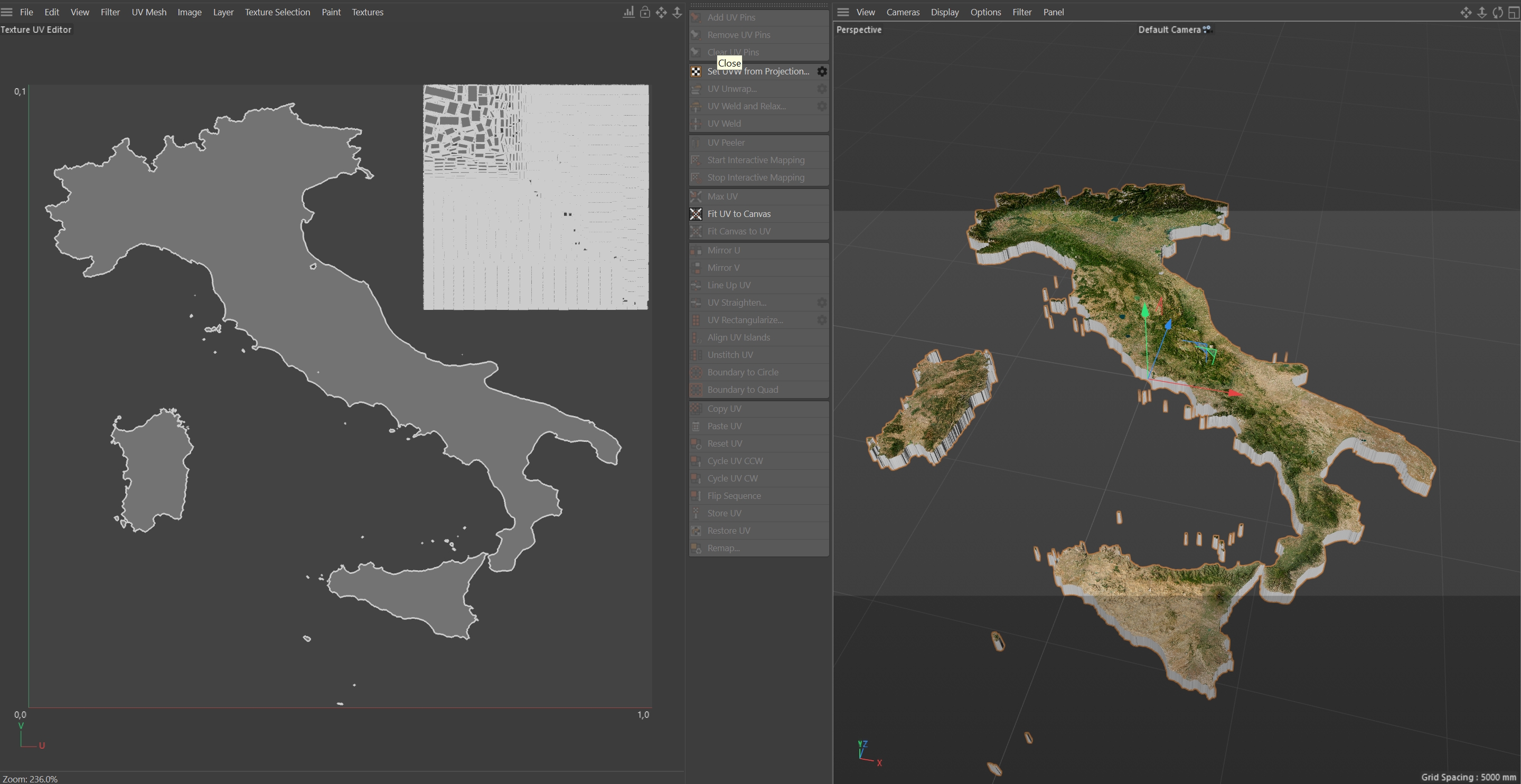Open the UV editor hamburger menu
Screen dimensions: 1521x784
pyautogui.click(x=7, y=12)
